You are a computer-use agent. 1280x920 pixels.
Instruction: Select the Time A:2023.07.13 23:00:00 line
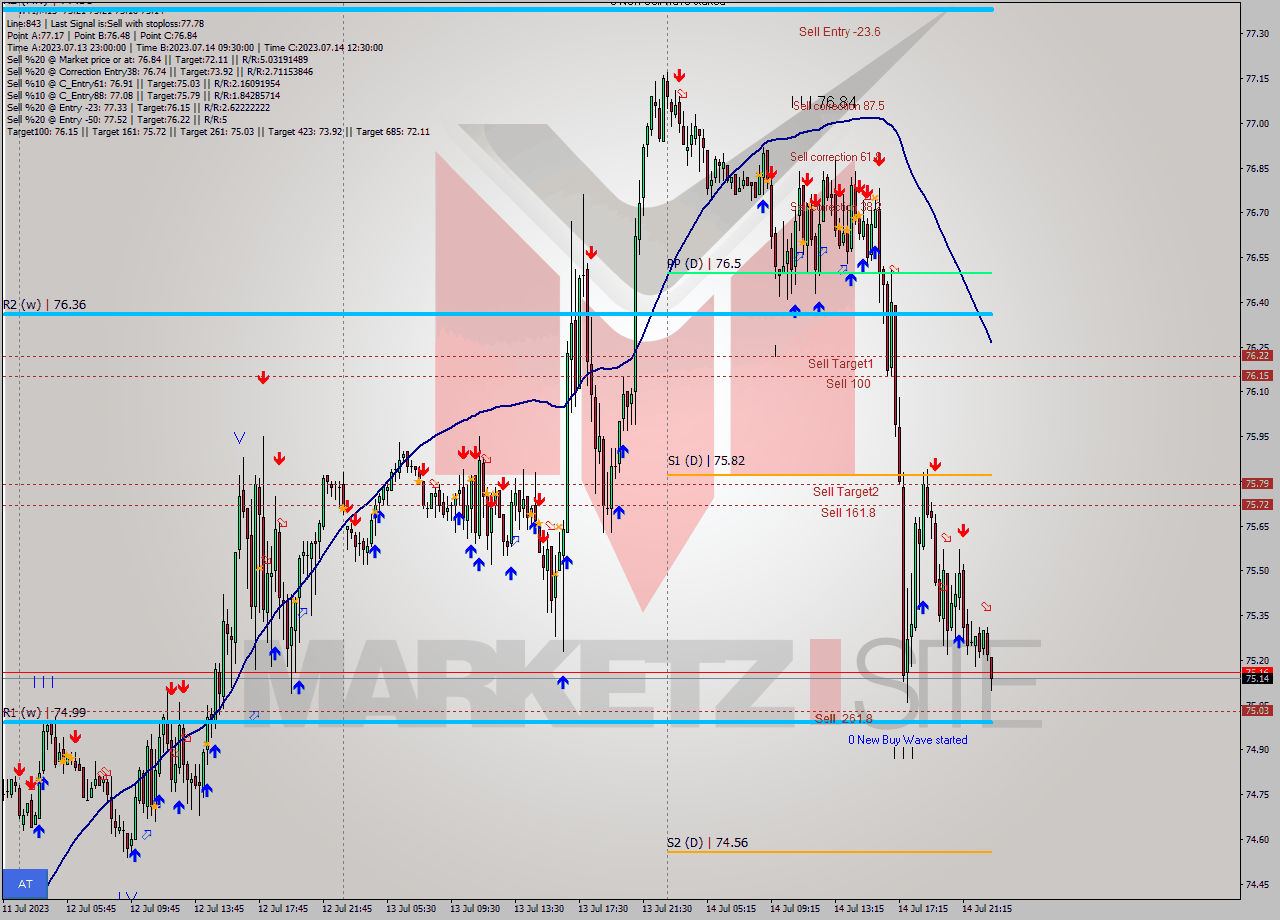[194, 47]
